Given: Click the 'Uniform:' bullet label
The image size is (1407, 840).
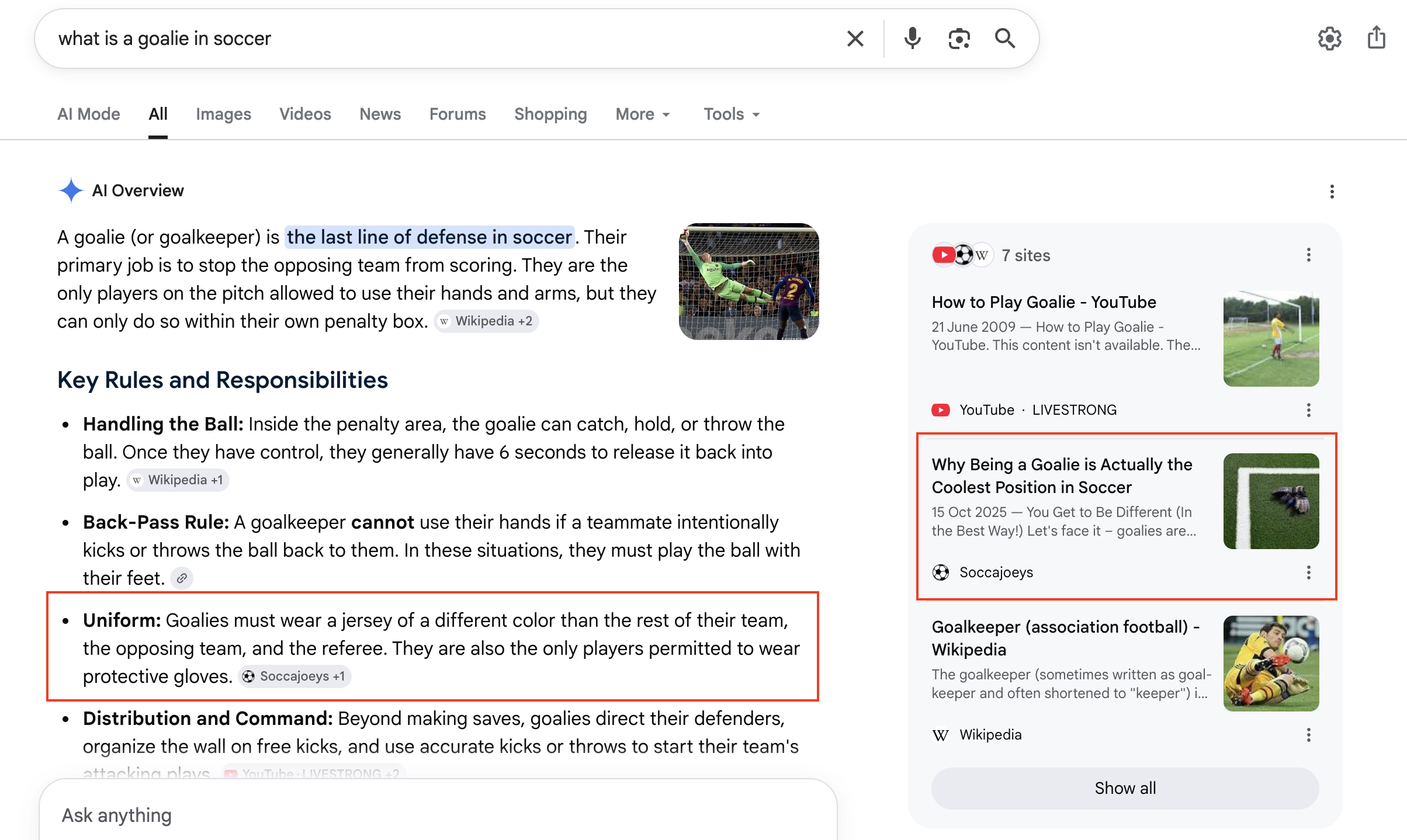Looking at the screenshot, I should pyautogui.click(x=122, y=620).
